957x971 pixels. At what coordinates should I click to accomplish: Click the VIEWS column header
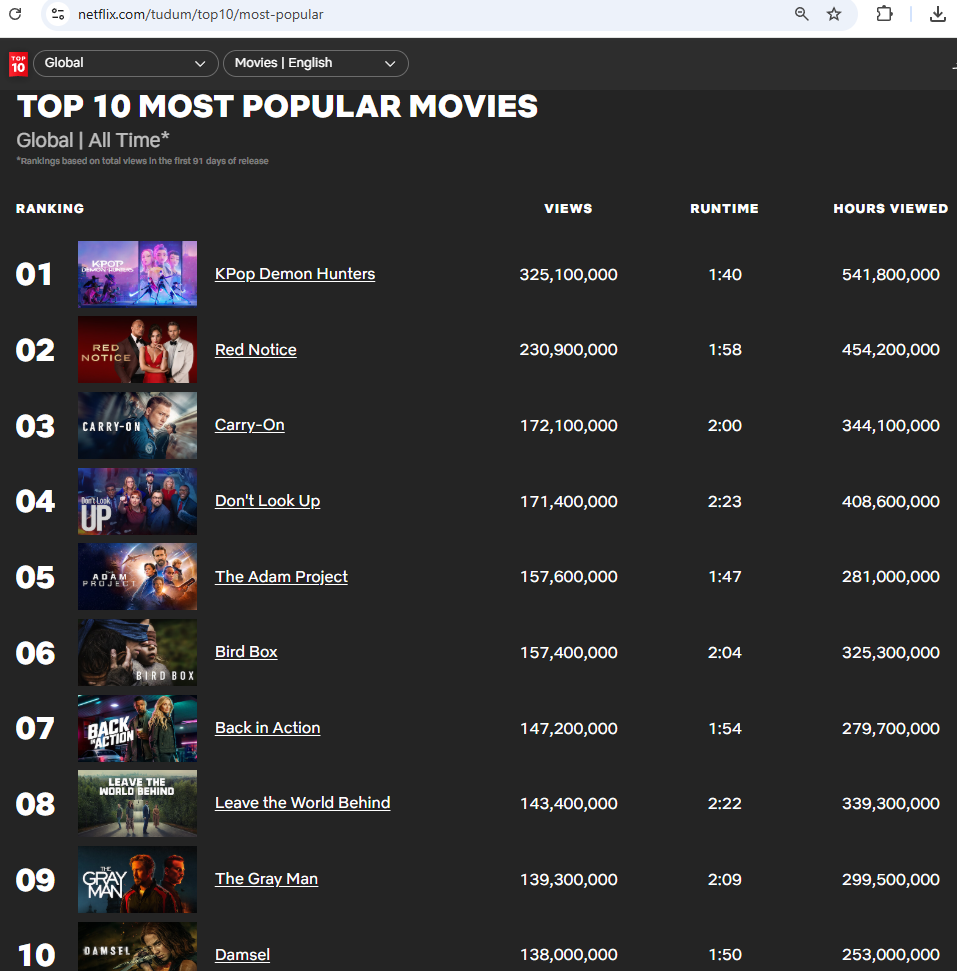tap(568, 209)
